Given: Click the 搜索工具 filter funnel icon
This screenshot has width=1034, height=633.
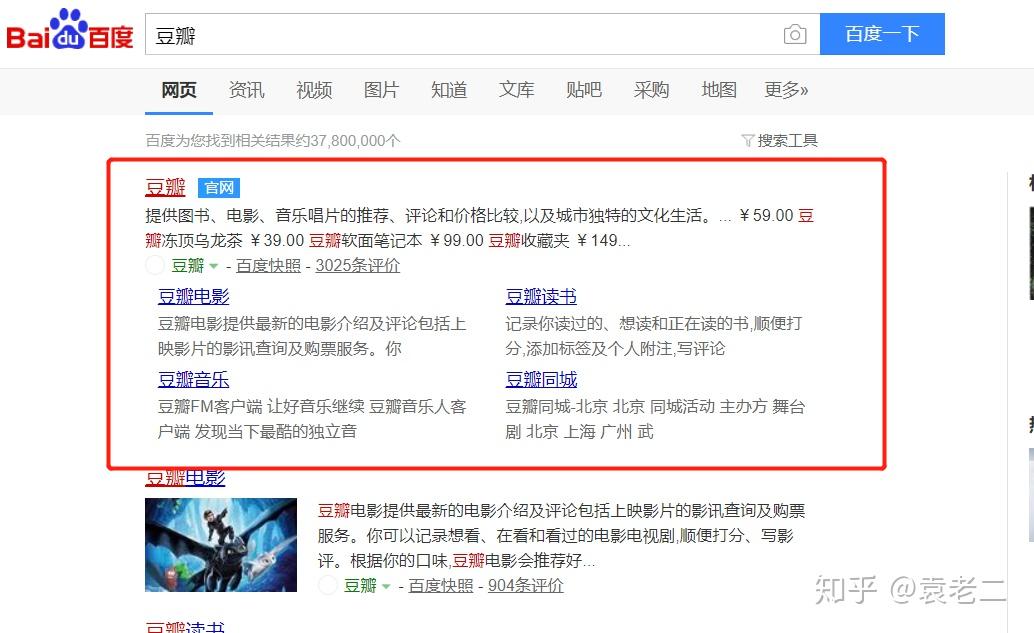Looking at the screenshot, I should pos(747,140).
